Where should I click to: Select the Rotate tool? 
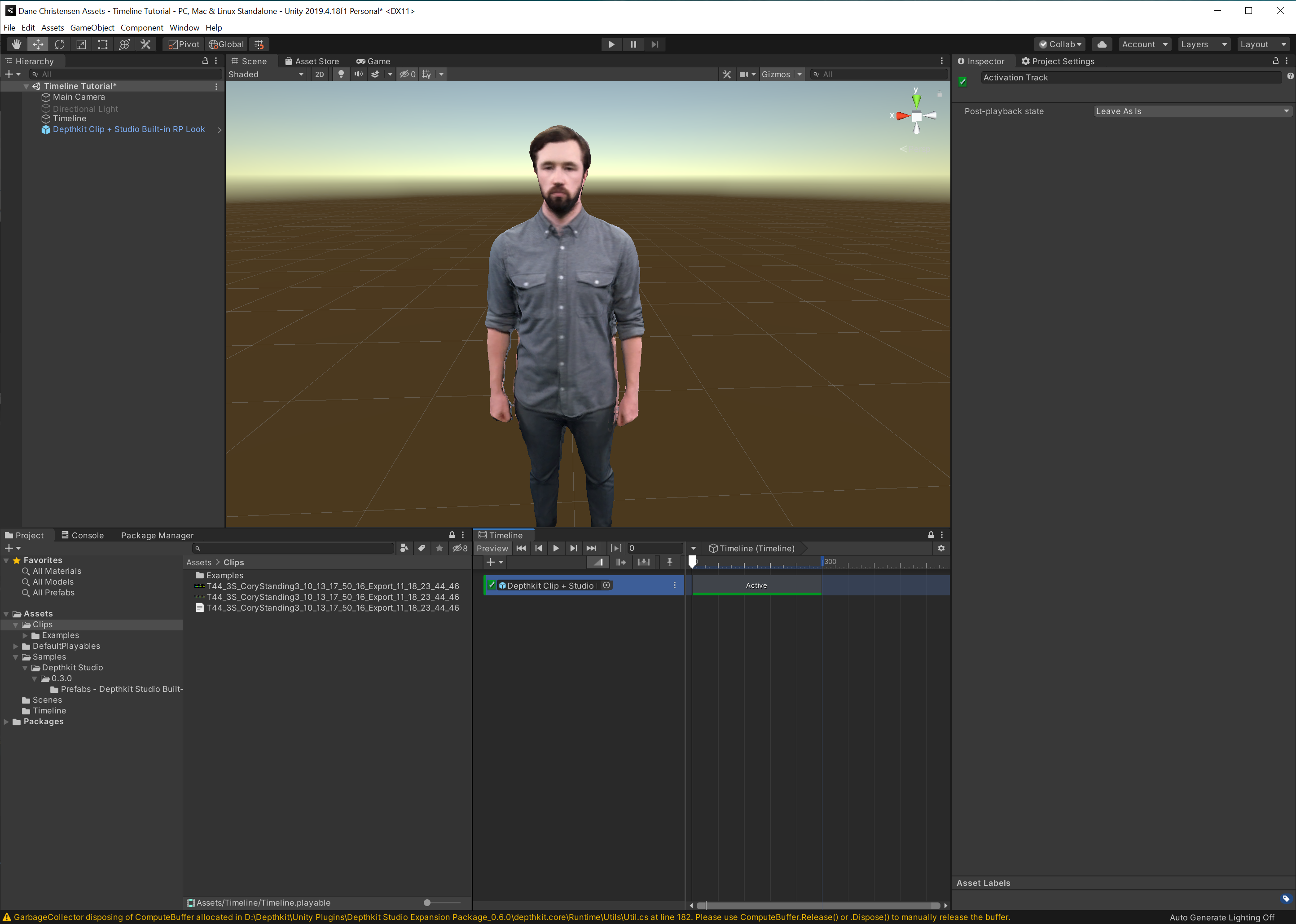point(60,44)
